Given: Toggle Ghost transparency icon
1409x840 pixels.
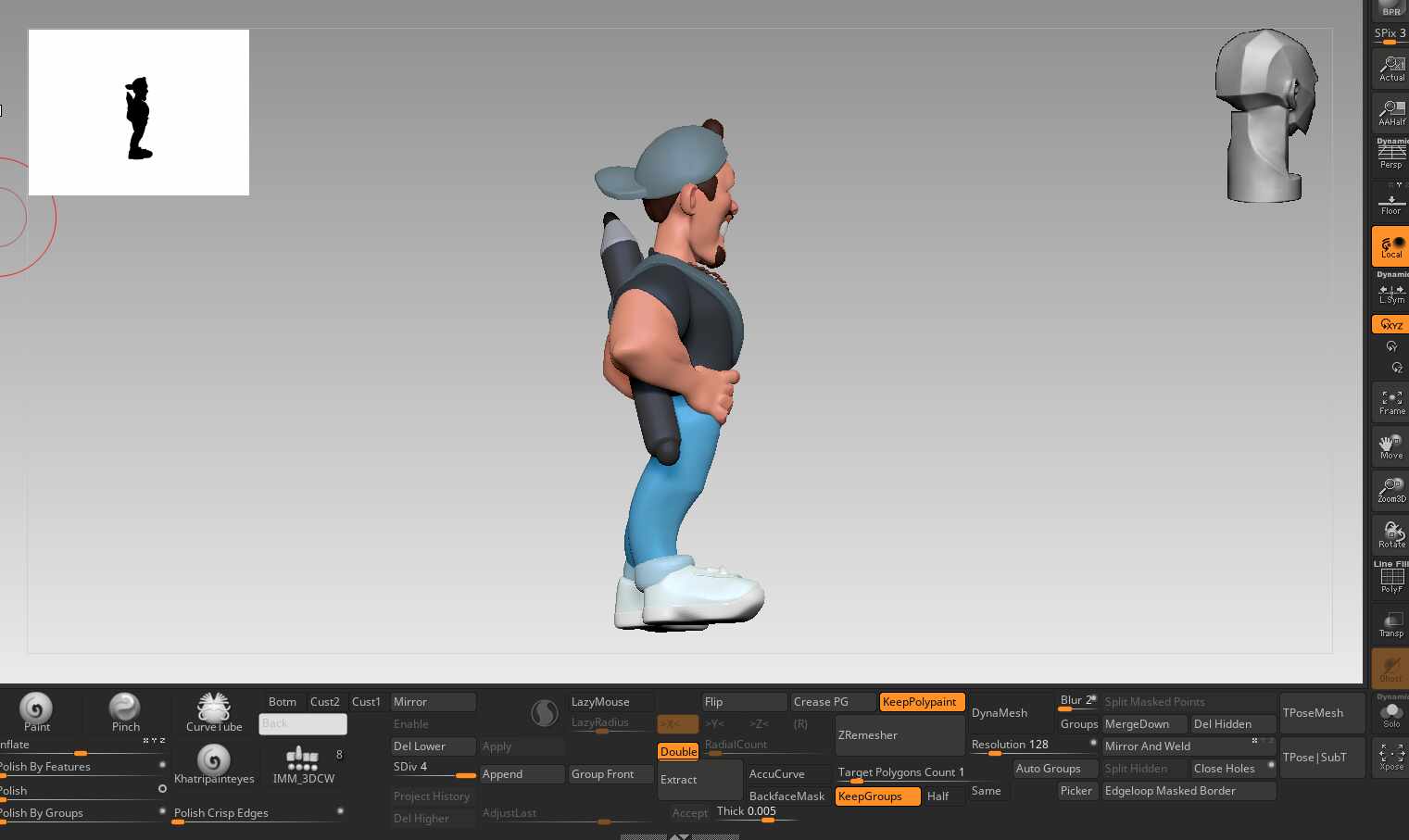Looking at the screenshot, I should click(1390, 668).
